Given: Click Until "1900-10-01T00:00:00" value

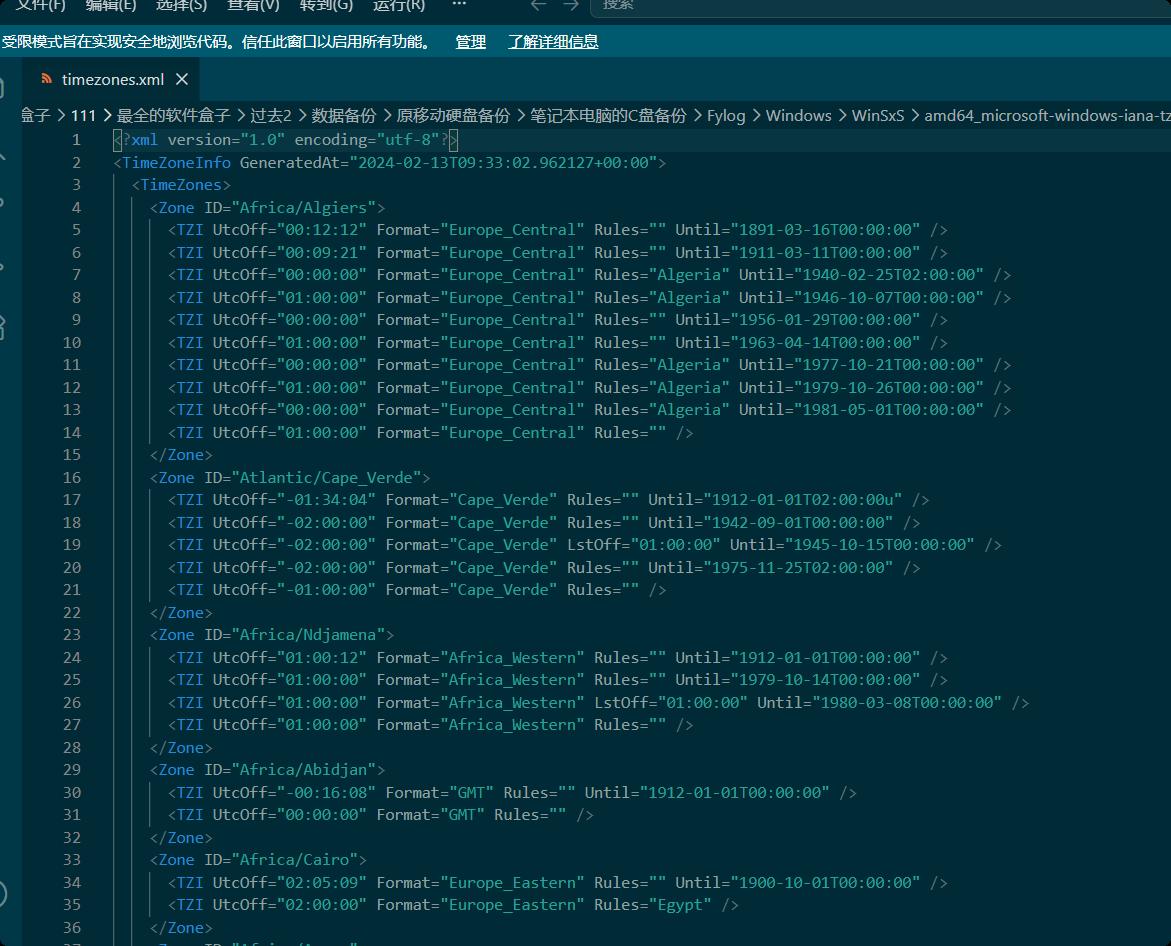Looking at the screenshot, I should point(825,883).
